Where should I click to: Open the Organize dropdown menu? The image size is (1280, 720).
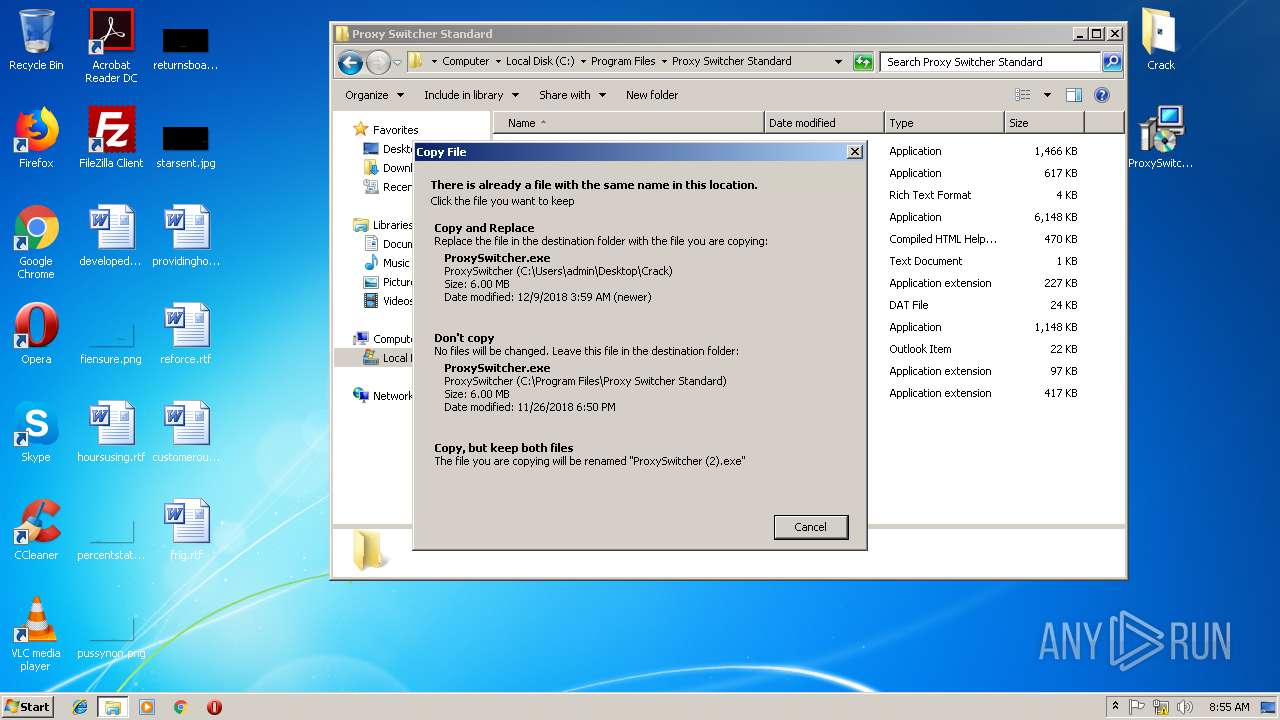(375, 95)
